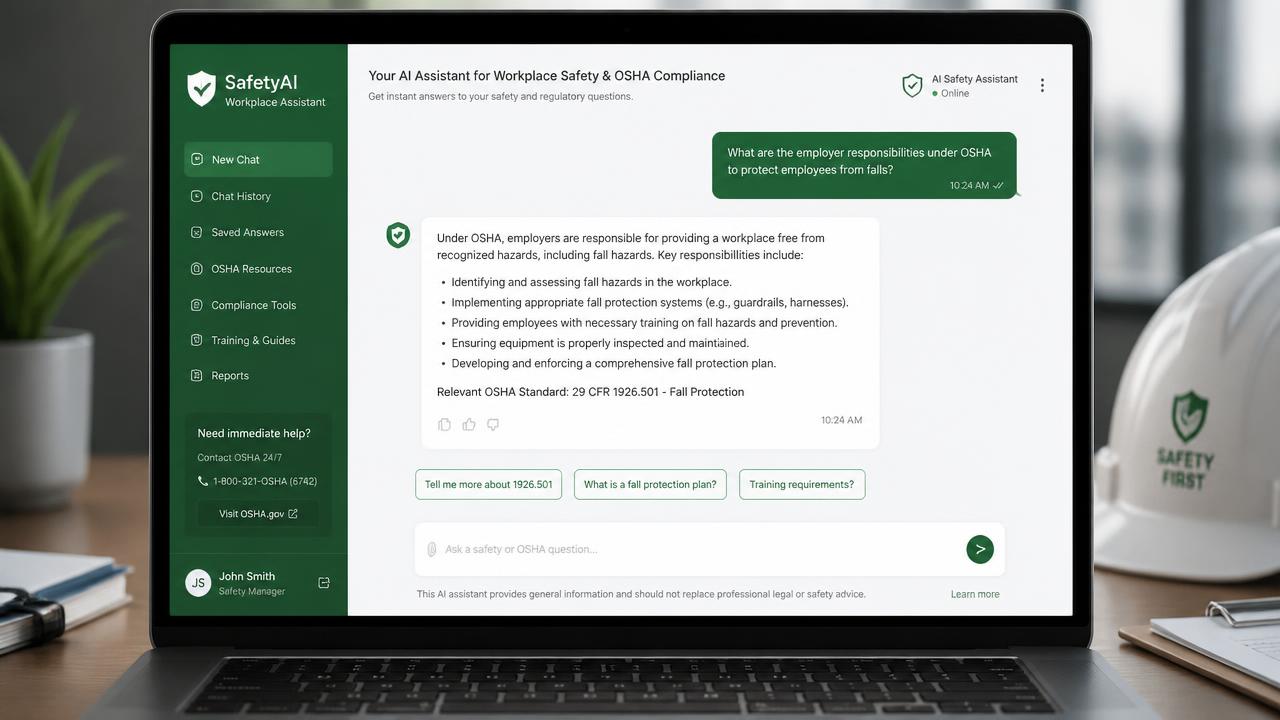Click the subtitle "Get instant answers to your safety and regulatory questions."
This screenshot has width=1280, height=720.
coord(500,97)
